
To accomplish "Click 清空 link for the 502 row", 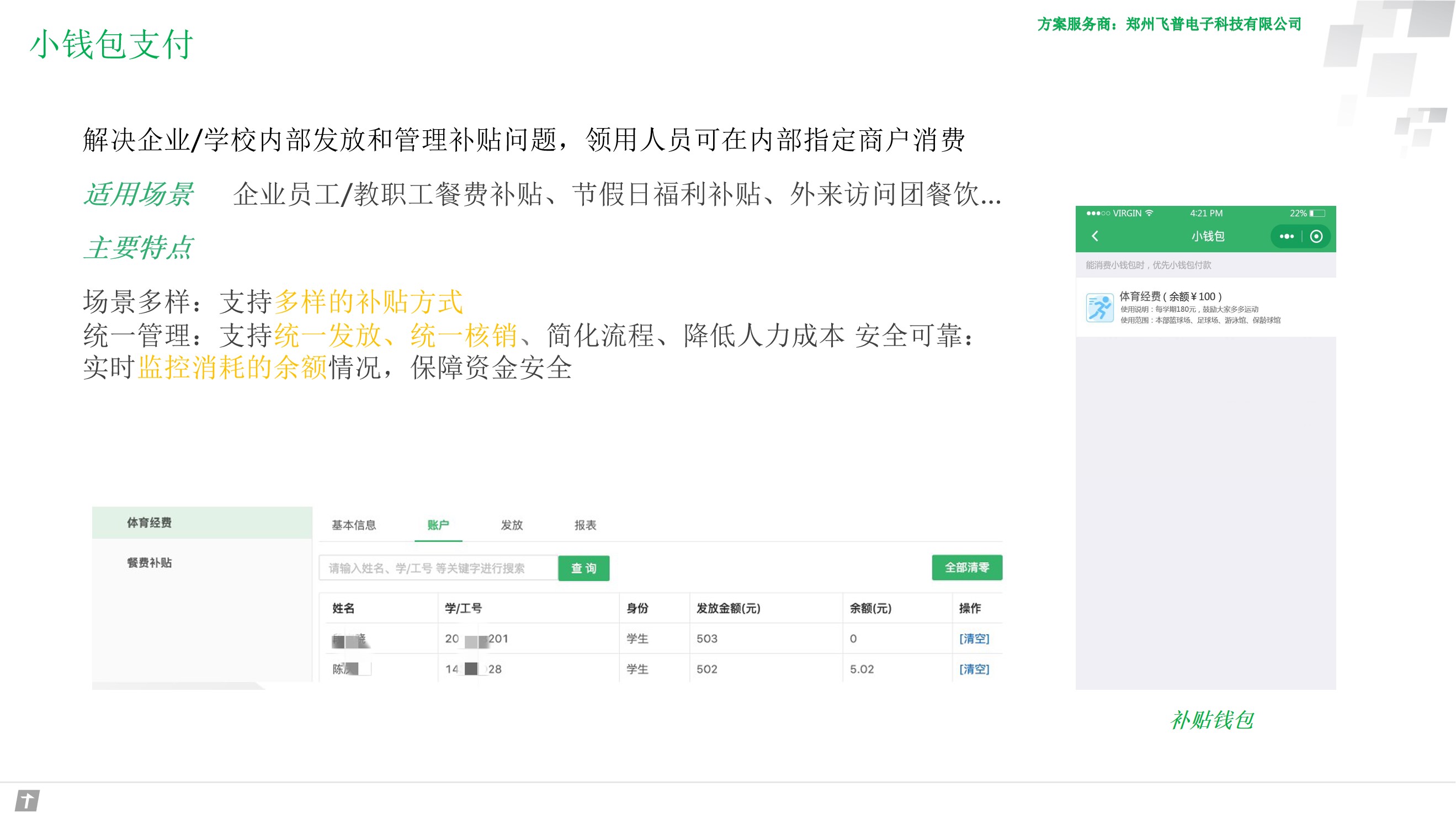I will click(x=974, y=669).
